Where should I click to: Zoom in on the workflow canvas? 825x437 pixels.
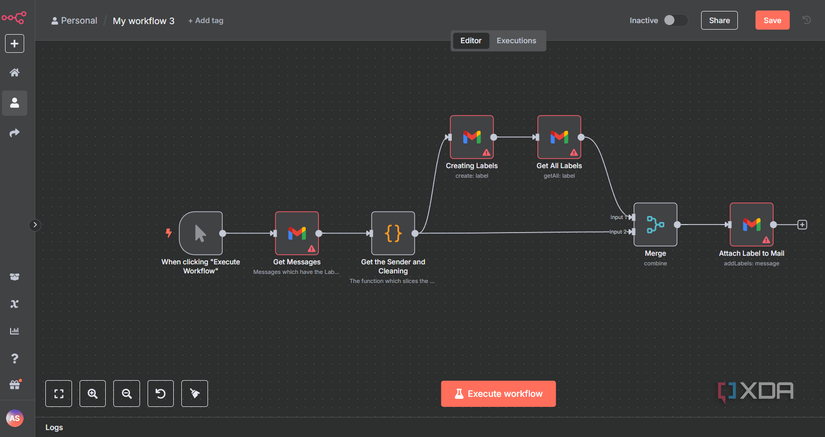[93, 393]
